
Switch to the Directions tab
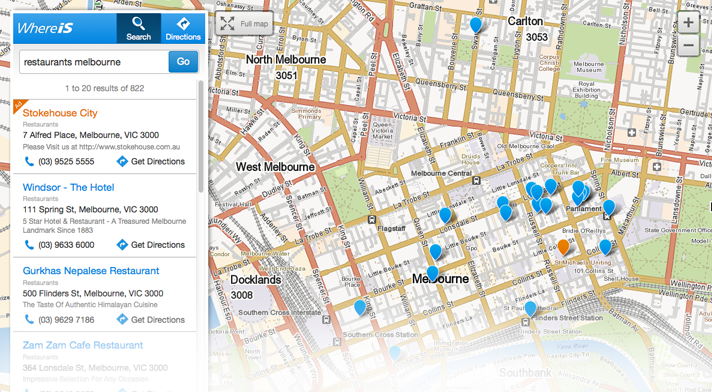pyautogui.click(x=183, y=28)
